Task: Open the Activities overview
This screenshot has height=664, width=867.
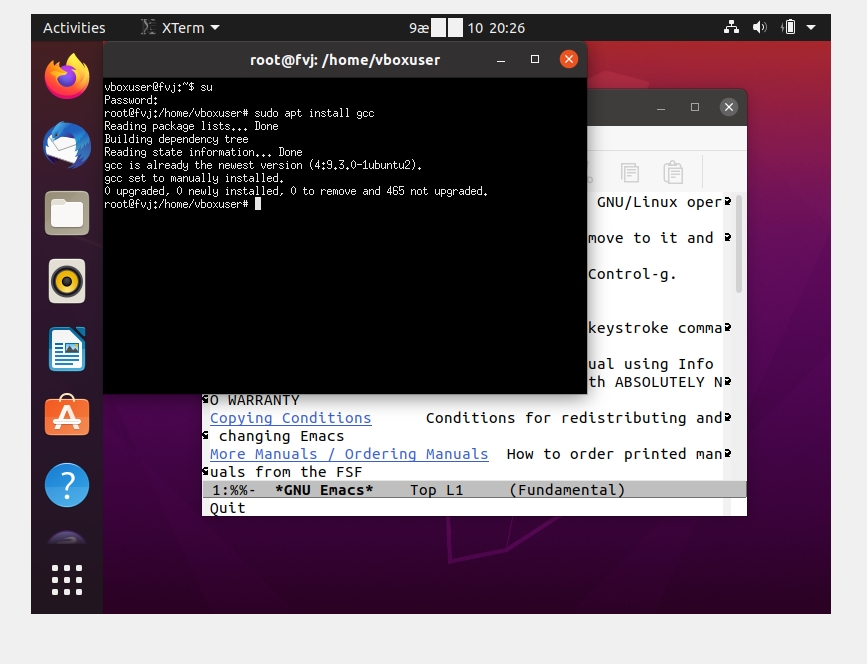Action: [74, 28]
